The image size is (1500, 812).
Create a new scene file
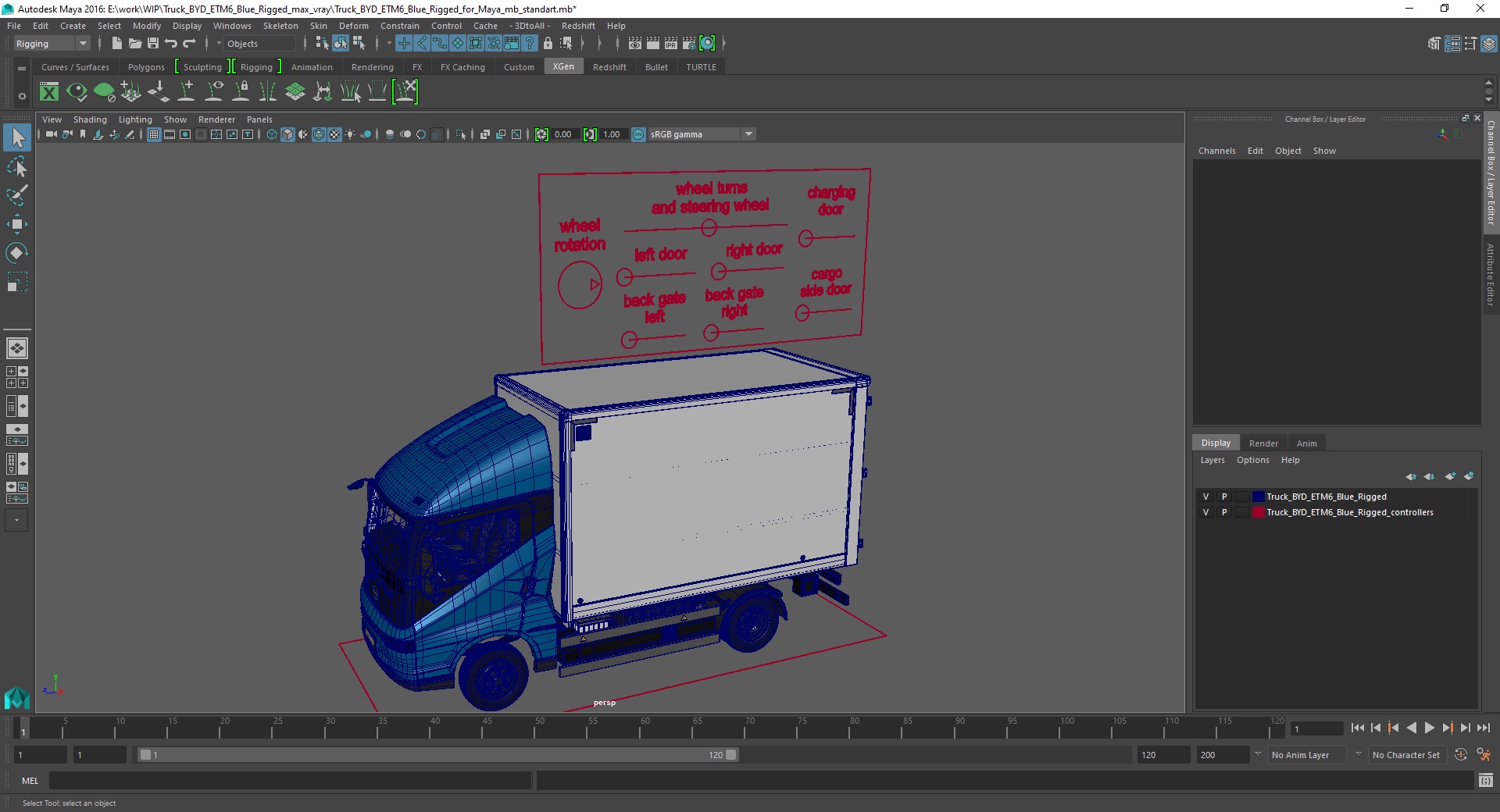click(x=116, y=44)
